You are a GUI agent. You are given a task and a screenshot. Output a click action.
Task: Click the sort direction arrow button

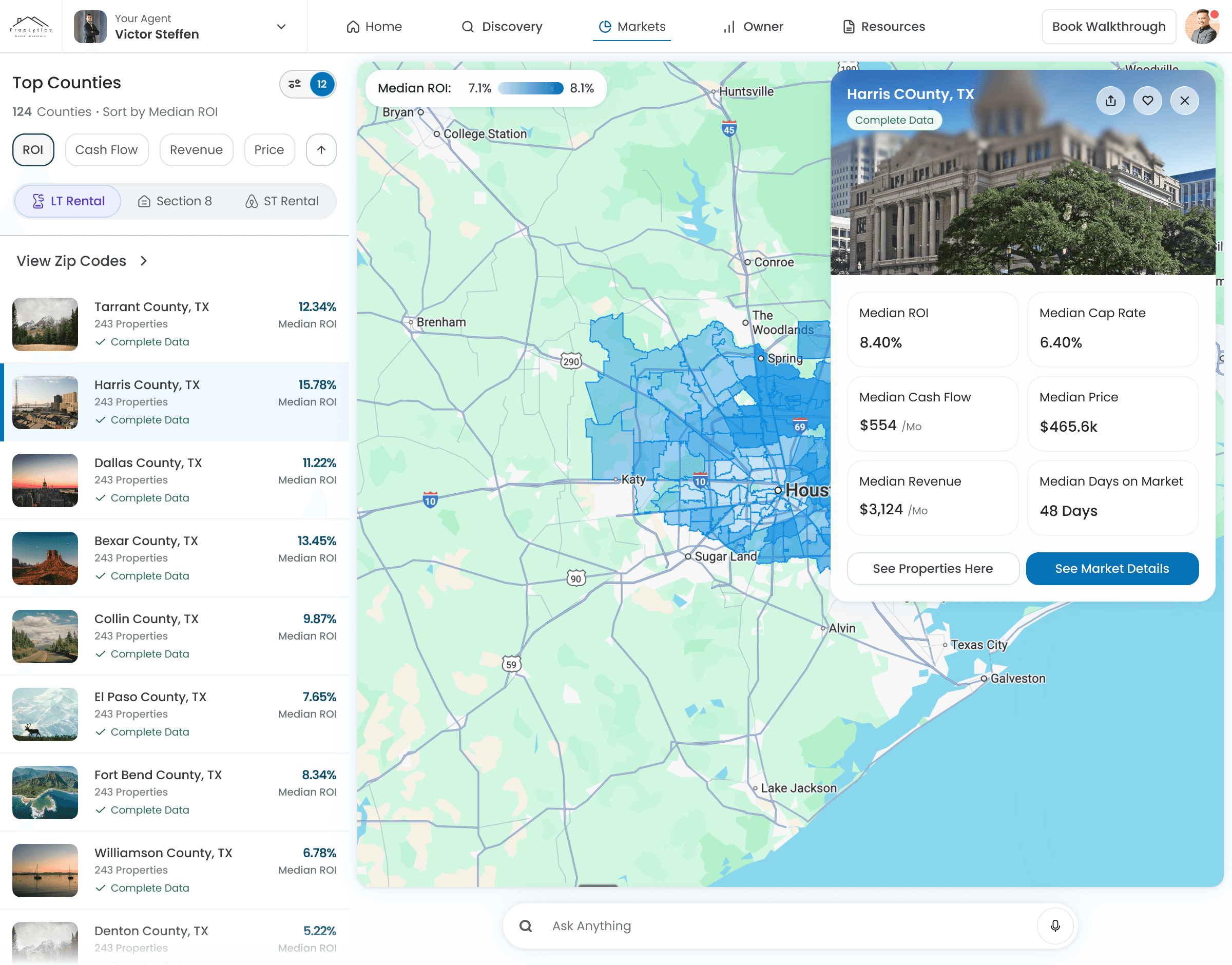pos(321,150)
